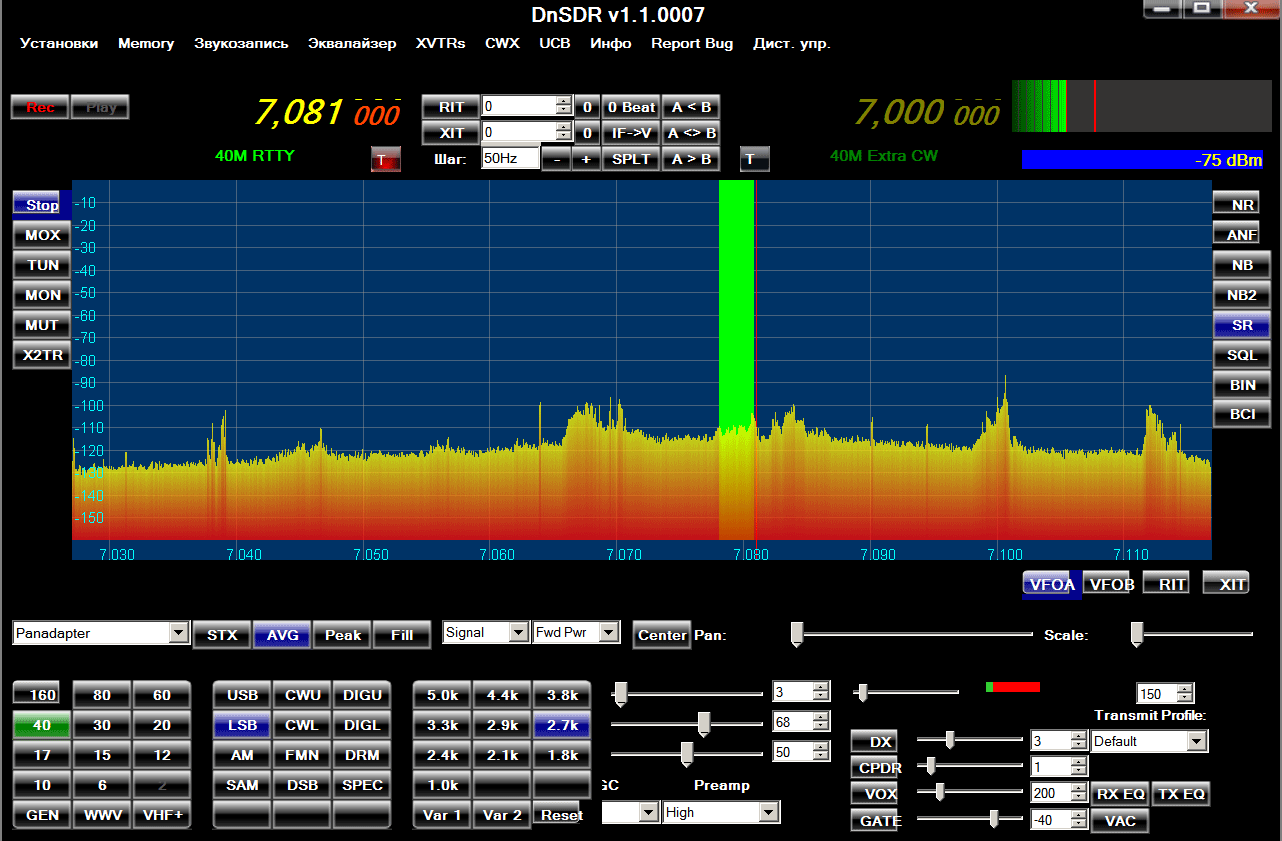Click the Scale slider handle
Image resolution: width=1282 pixels, height=841 pixels.
point(1137,634)
